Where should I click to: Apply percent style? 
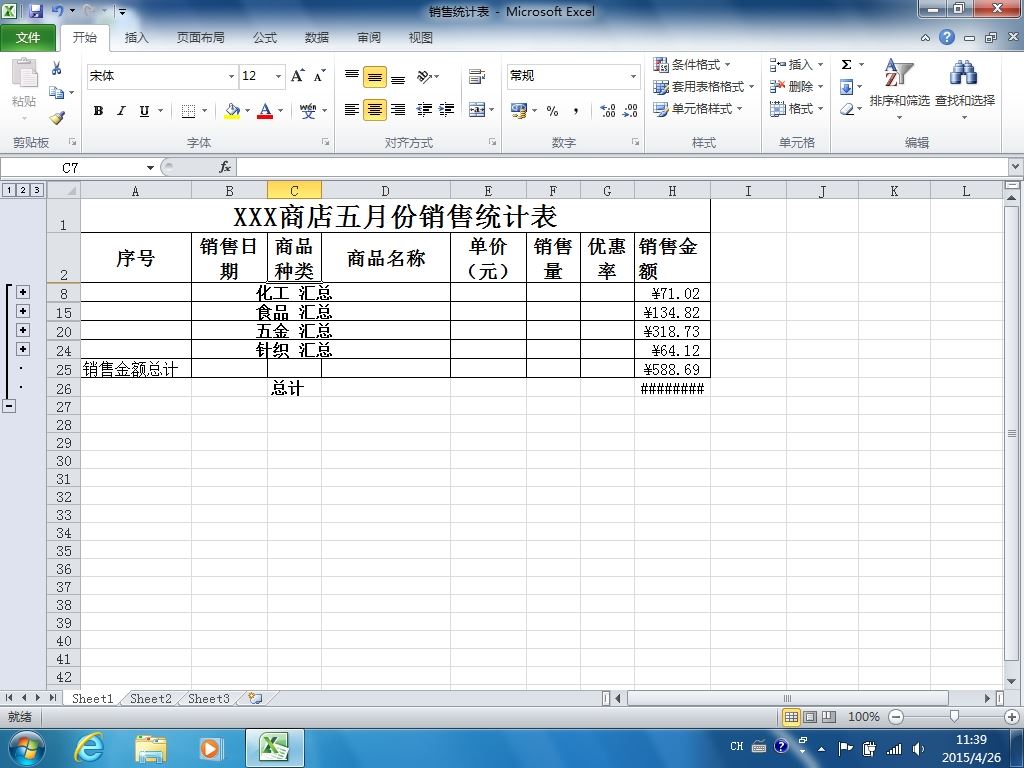point(552,110)
